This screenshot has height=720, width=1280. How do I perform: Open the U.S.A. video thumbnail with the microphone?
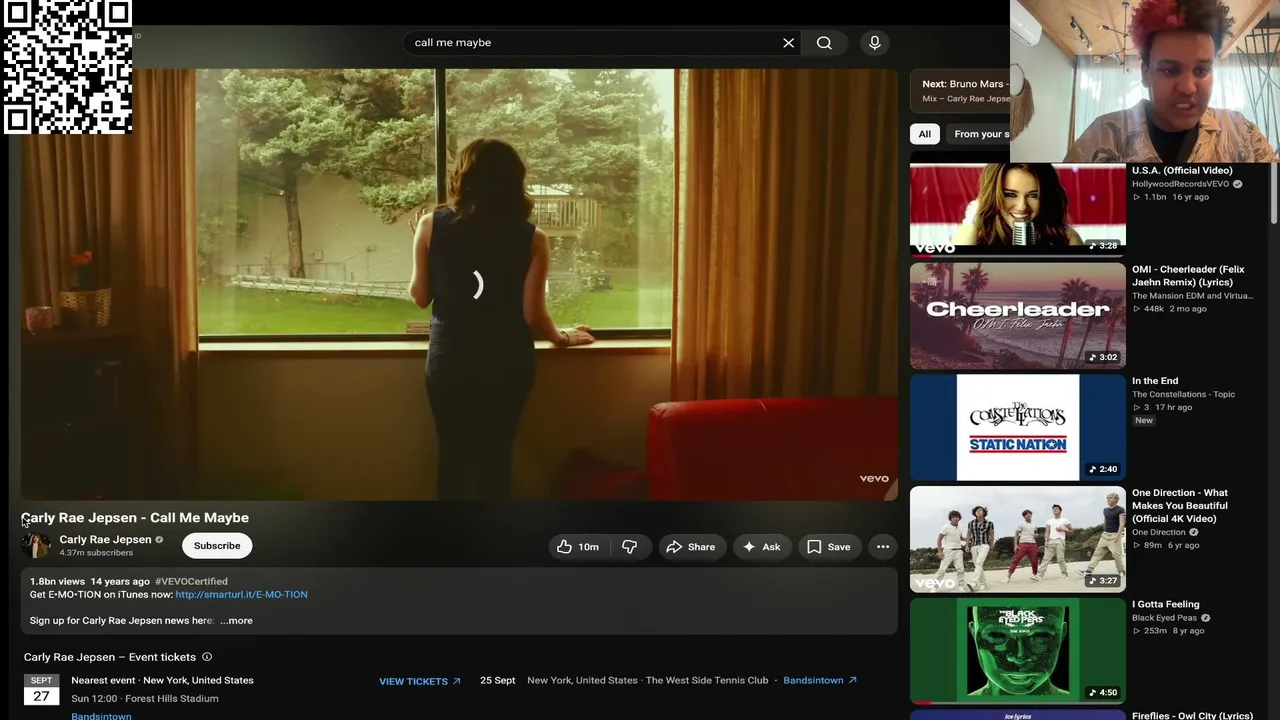click(1018, 208)
